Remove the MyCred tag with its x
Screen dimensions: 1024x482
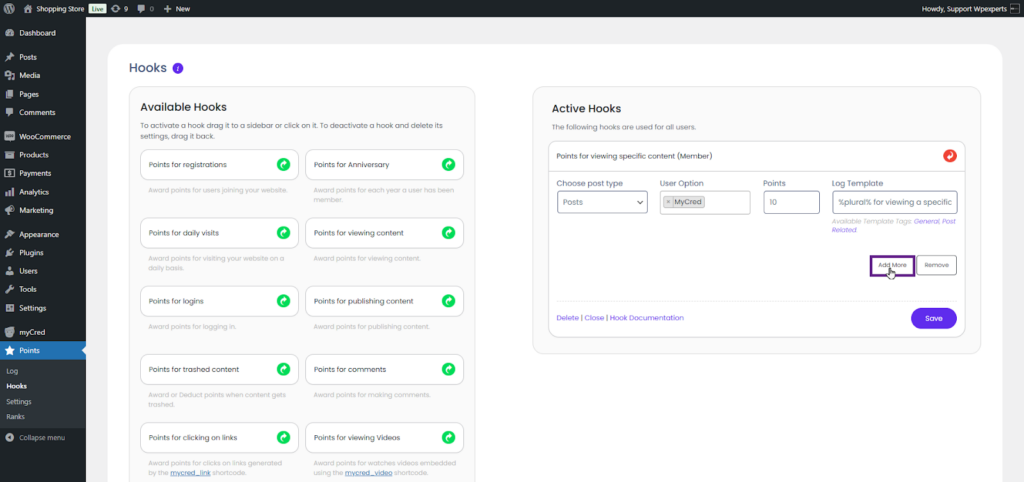pos(668,202)
